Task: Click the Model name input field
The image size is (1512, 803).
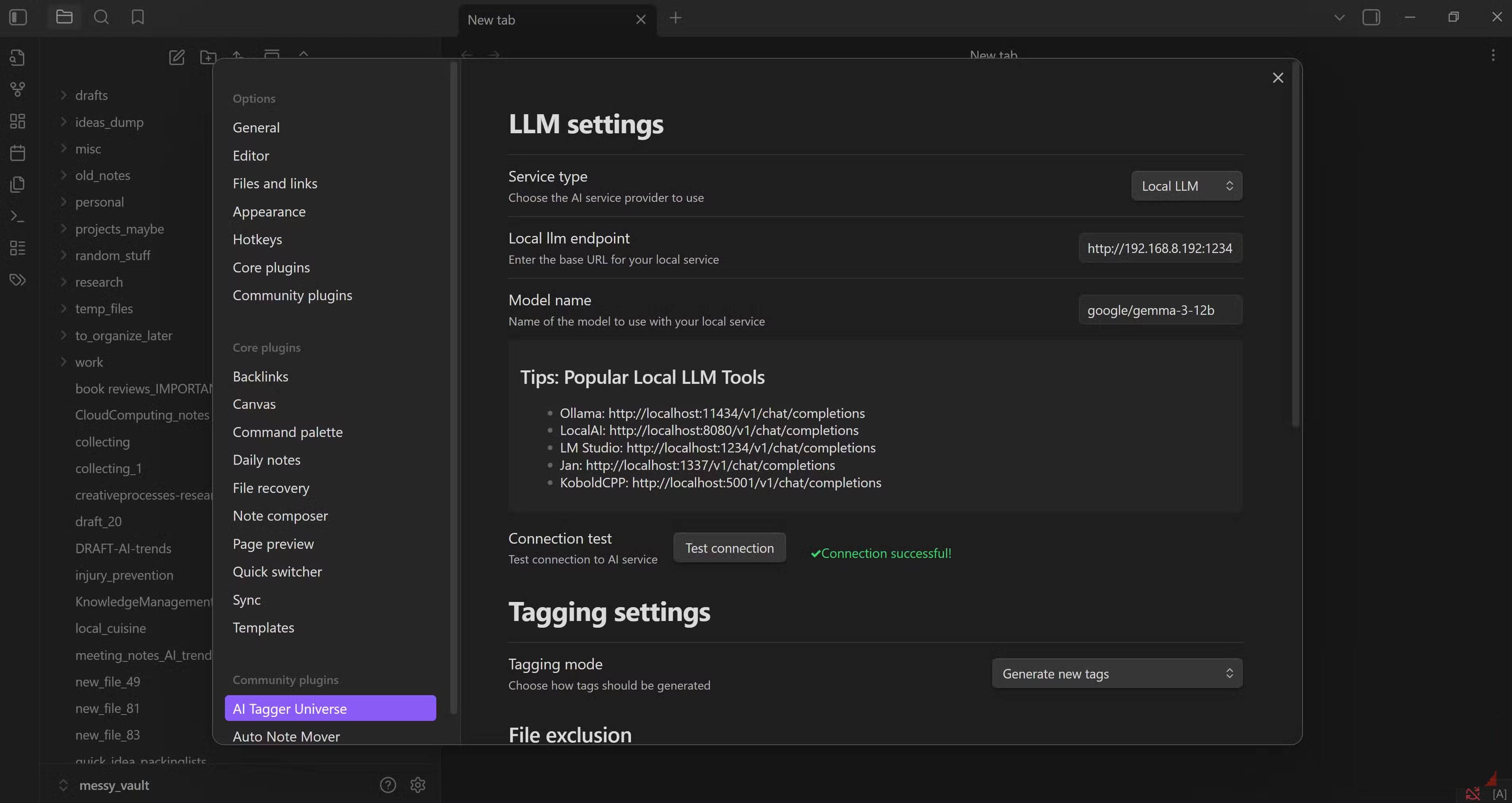Action: pyautogui.click(x=1160, y=310)
